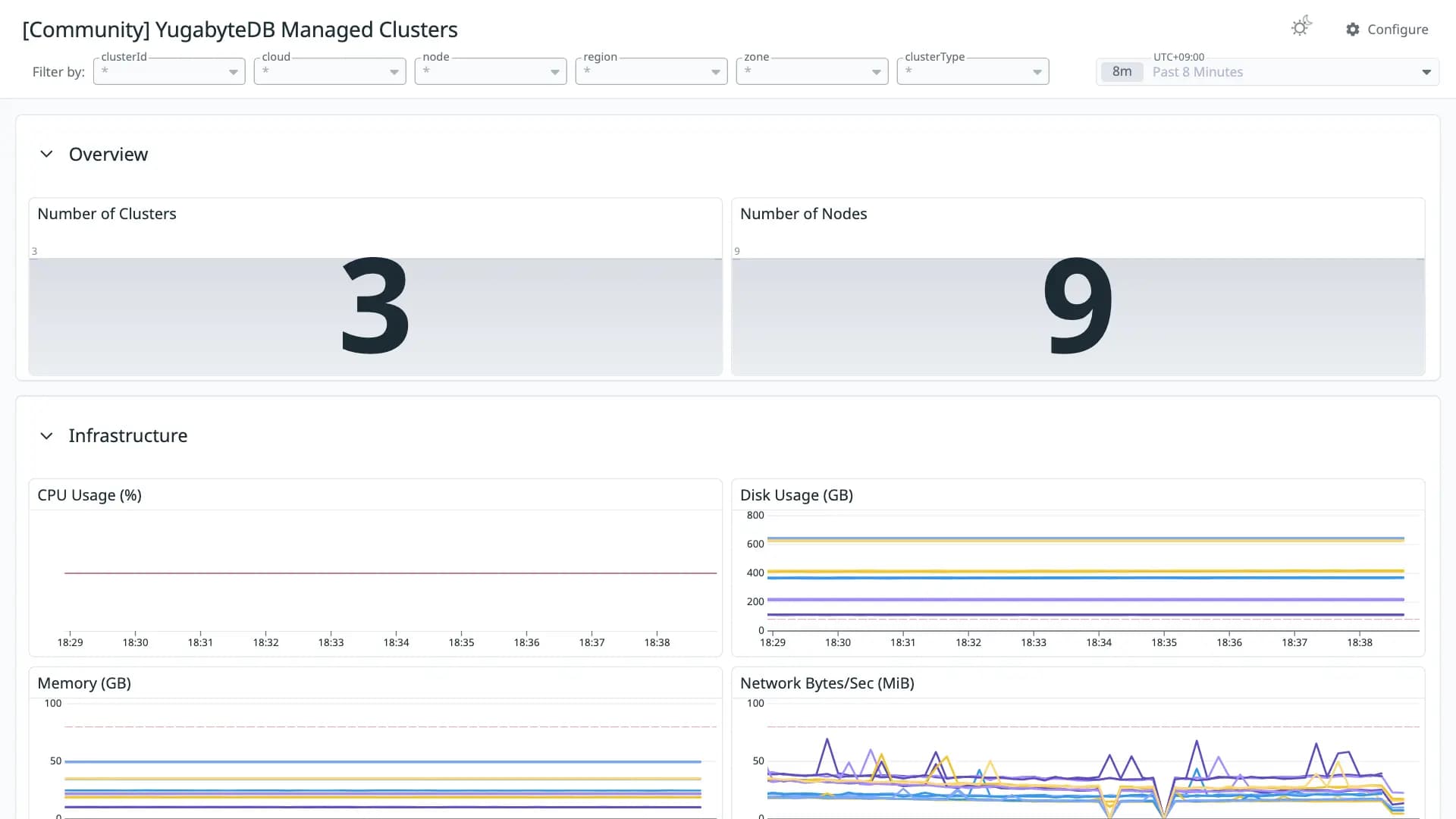Click the Configure gear icon
This screenshot has width=1456, height=819.
[x=1353, y=30]
